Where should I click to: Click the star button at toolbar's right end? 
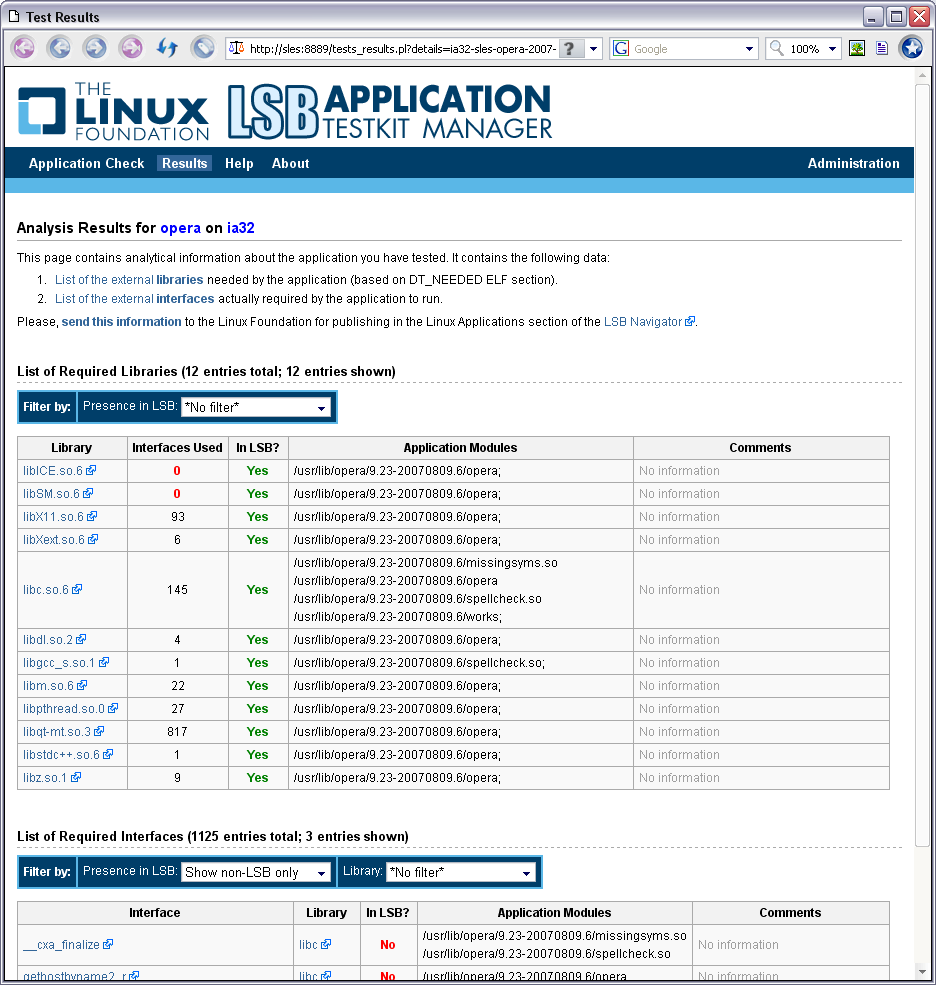coord(912,48)
